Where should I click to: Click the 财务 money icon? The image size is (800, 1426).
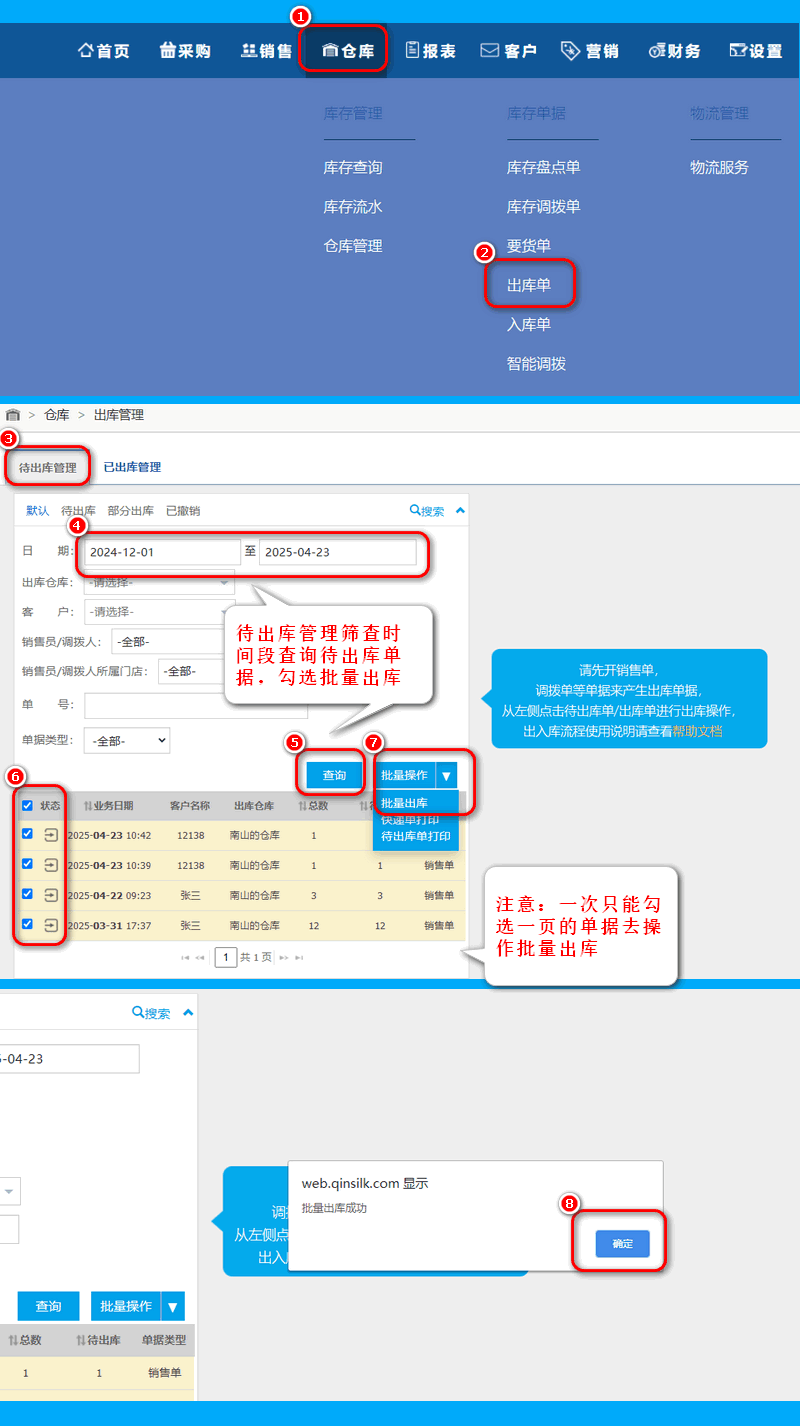coord(656,51)
